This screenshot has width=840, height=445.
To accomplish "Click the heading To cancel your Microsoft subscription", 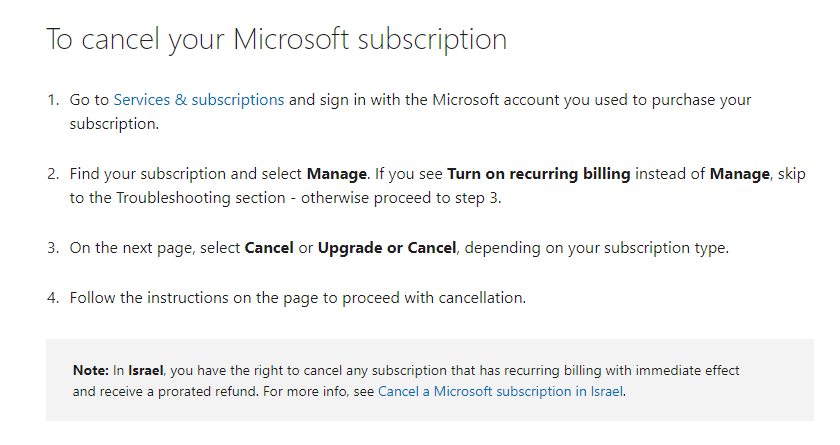I will point(276,40).
